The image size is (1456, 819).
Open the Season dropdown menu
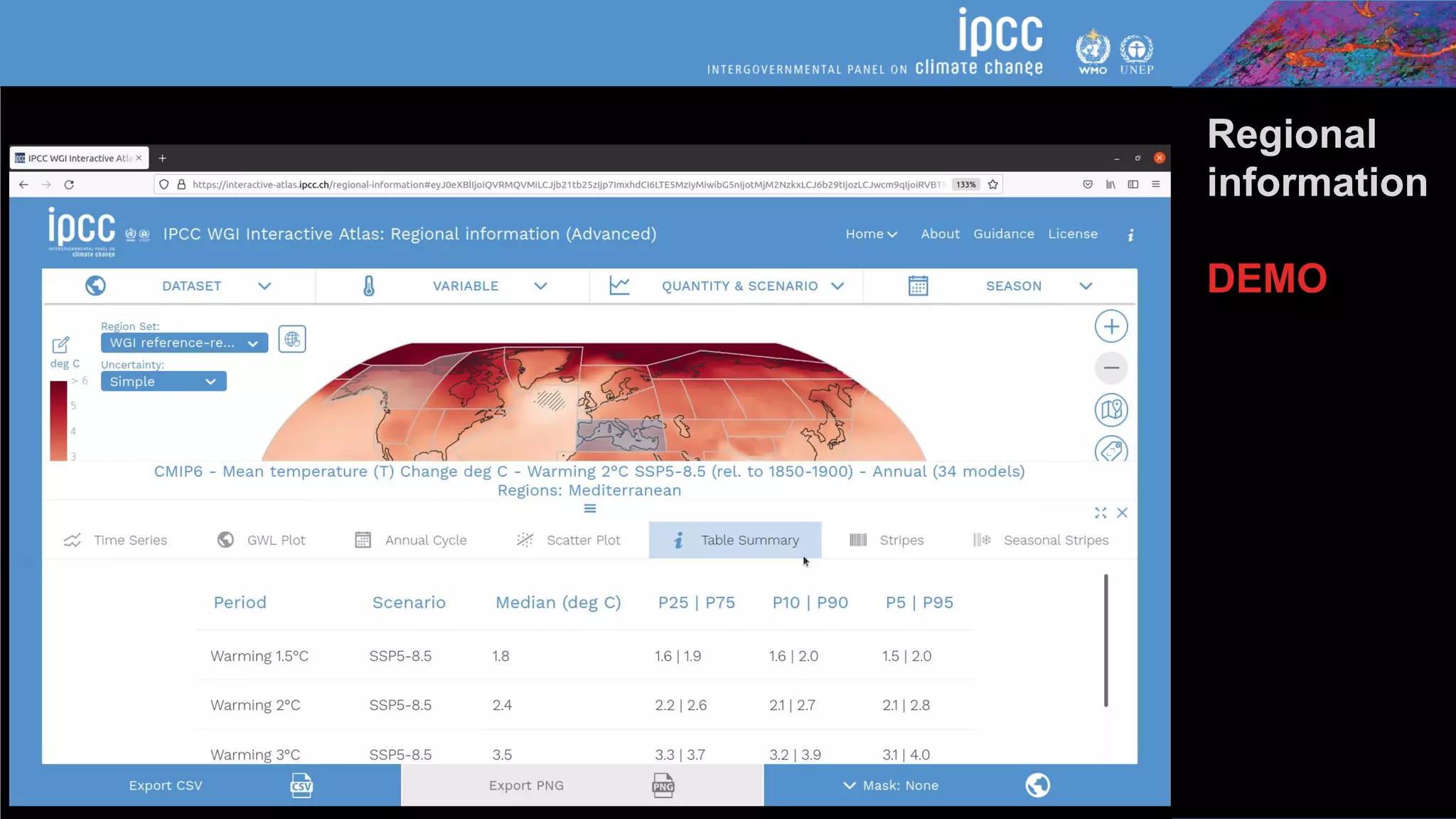[x=1000, y=286]
